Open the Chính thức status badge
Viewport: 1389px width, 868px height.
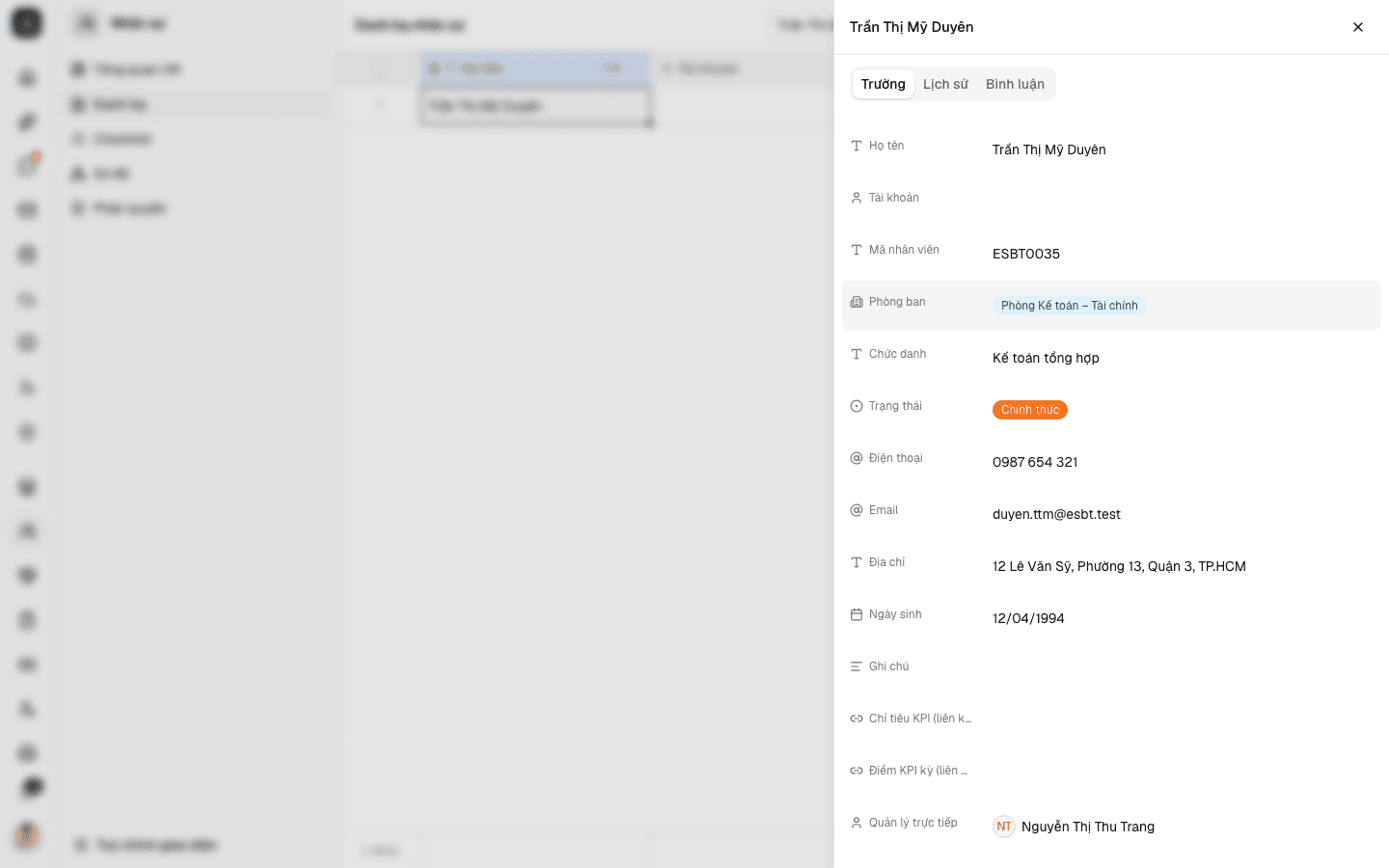tap(1029, 410)
